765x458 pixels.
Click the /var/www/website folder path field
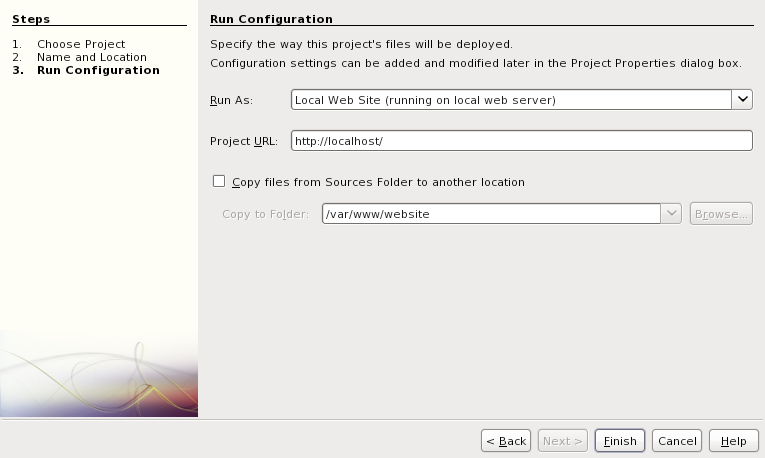point(490,214)
